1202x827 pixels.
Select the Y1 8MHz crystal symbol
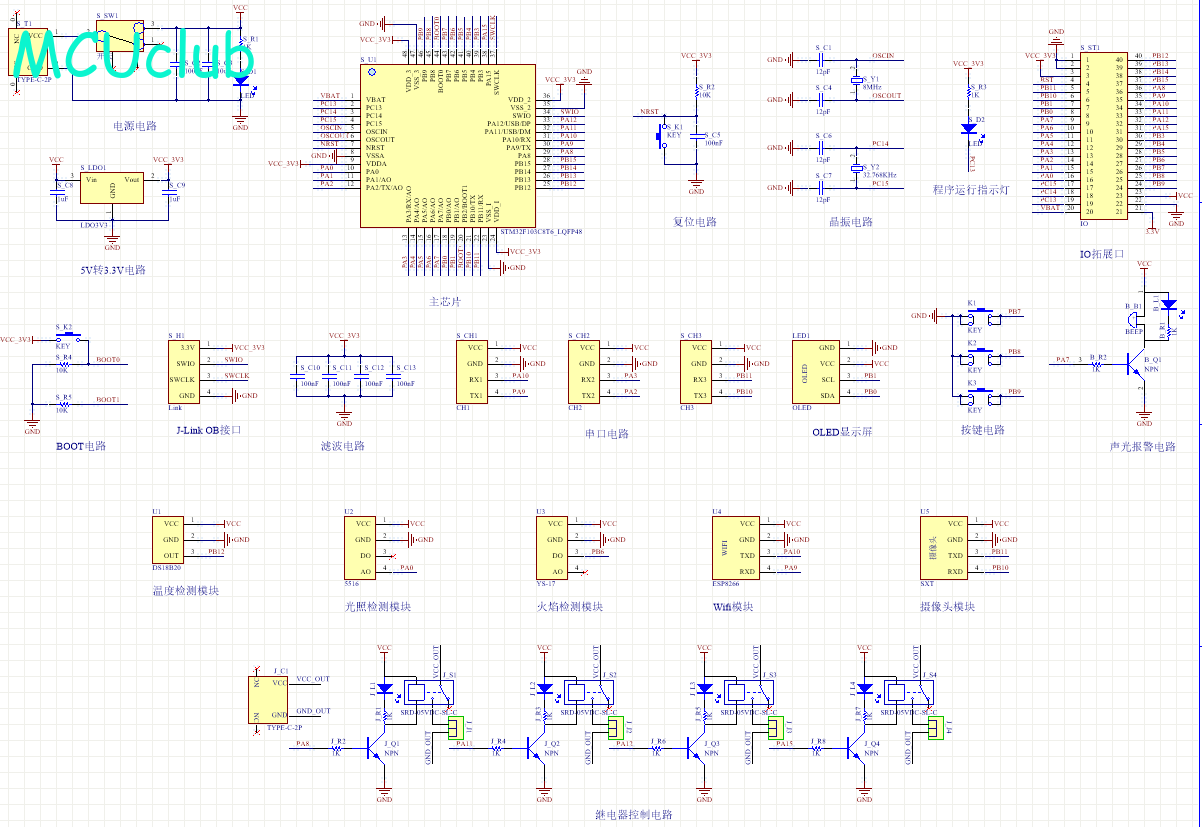coord(857,79)
